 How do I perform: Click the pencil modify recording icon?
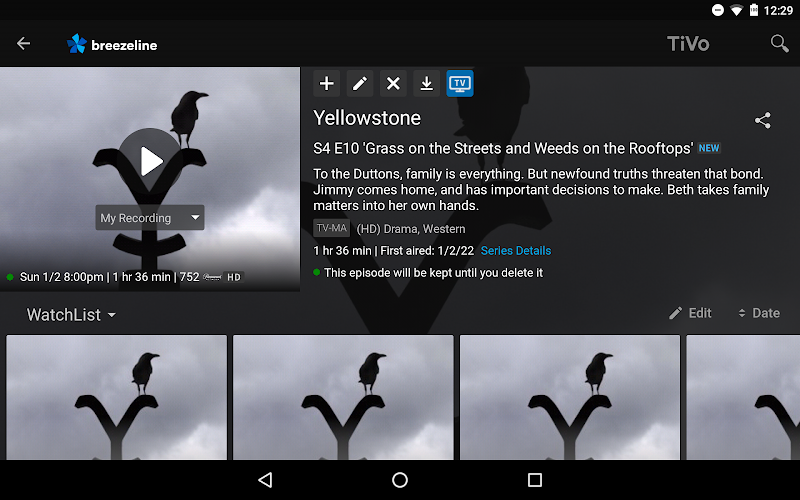[x=360, y=83]
